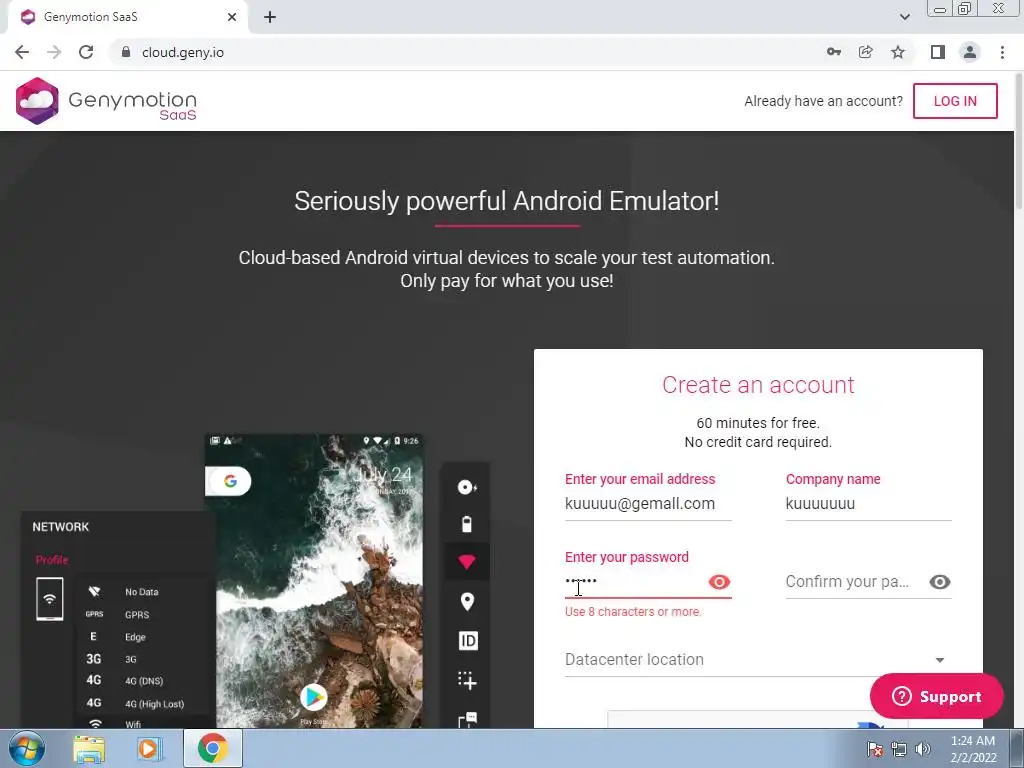This screenshot has height=768, width=1024.
Task: Select 4G (High Lost) network profile
Action: [154, 703]
